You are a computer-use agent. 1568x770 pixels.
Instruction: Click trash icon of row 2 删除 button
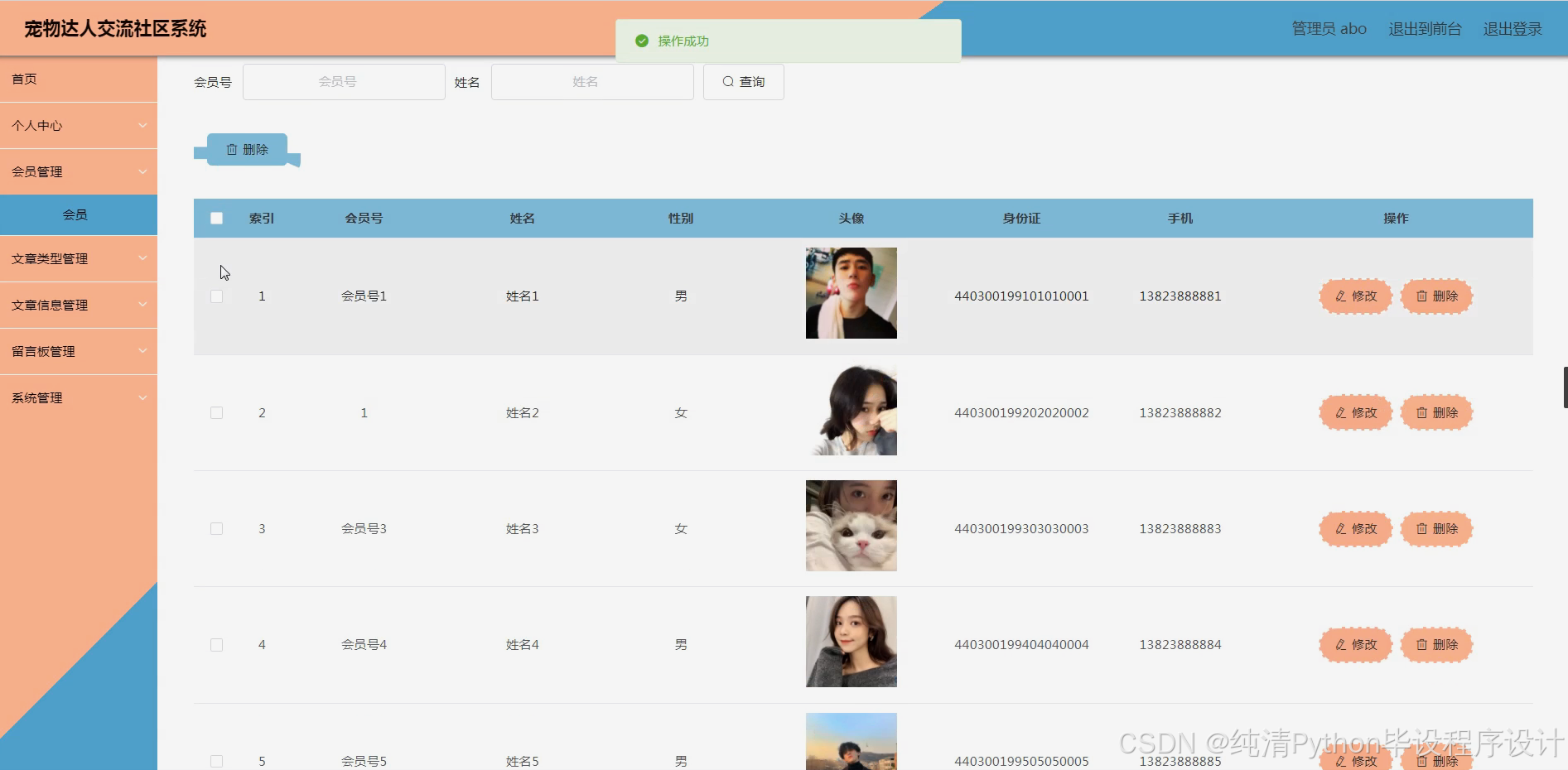click(x=1421, y=413)
